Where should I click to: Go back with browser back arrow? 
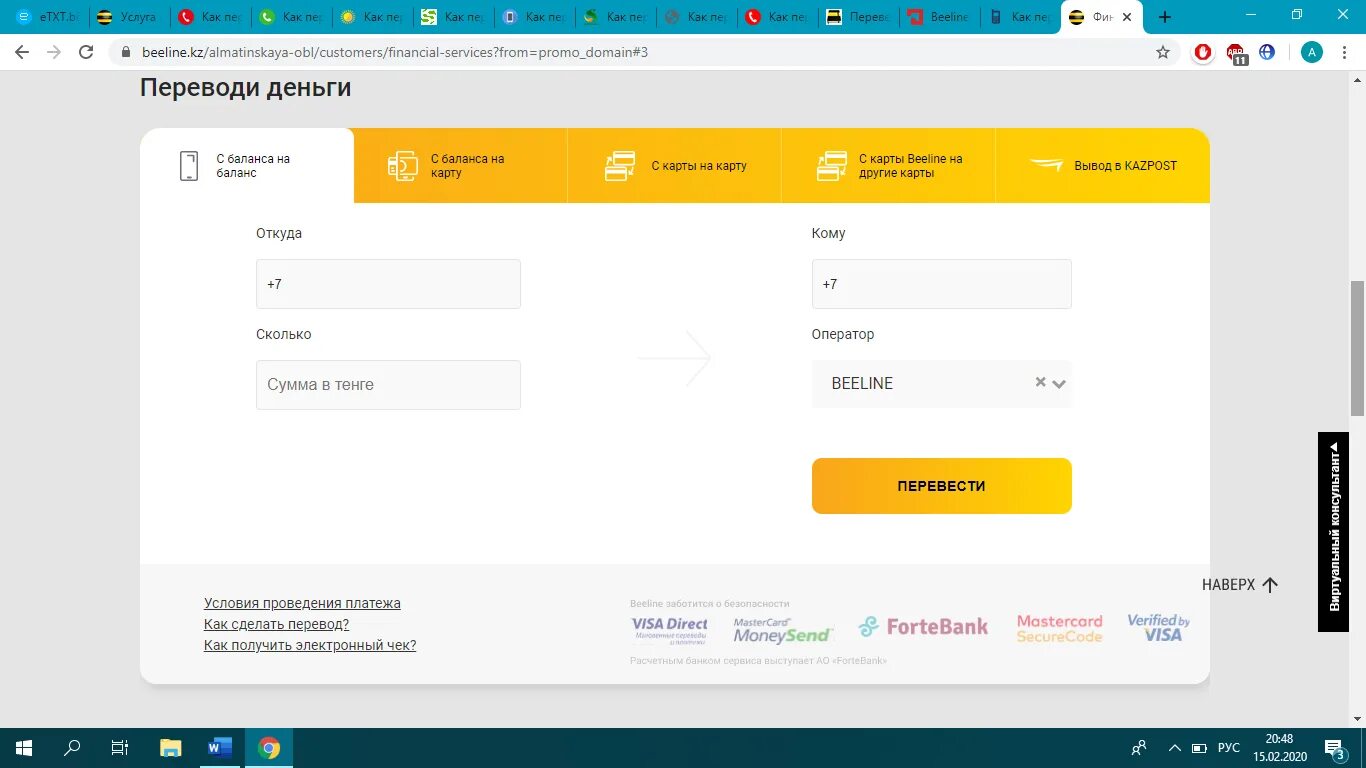coord(22,52)
